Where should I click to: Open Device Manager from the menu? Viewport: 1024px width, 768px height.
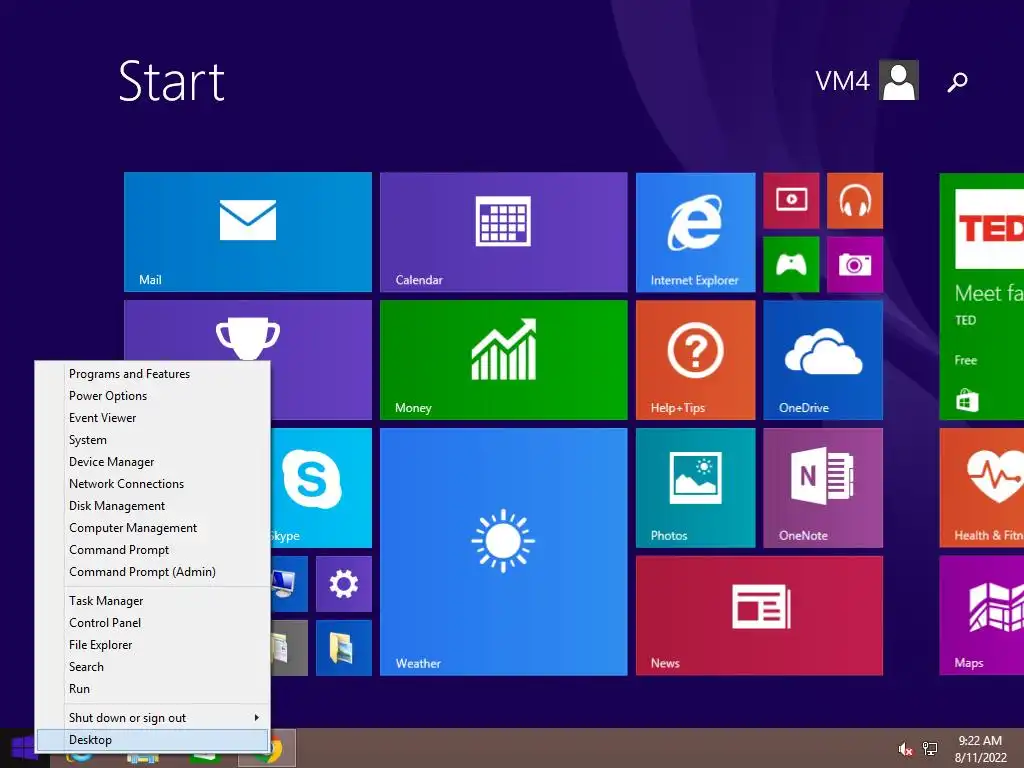[153, 462]
